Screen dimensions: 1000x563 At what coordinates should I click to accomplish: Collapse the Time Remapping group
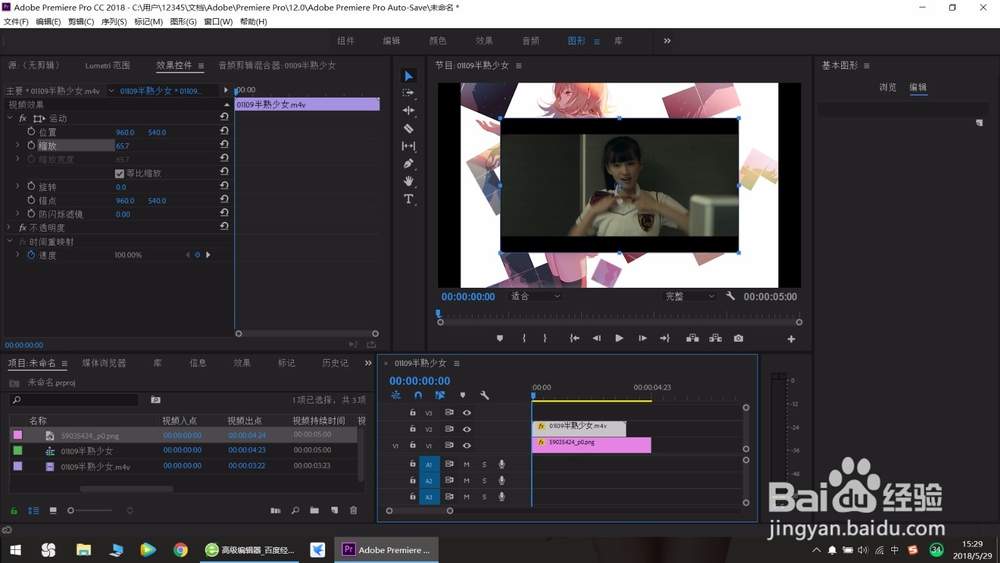tap(10, 241)
